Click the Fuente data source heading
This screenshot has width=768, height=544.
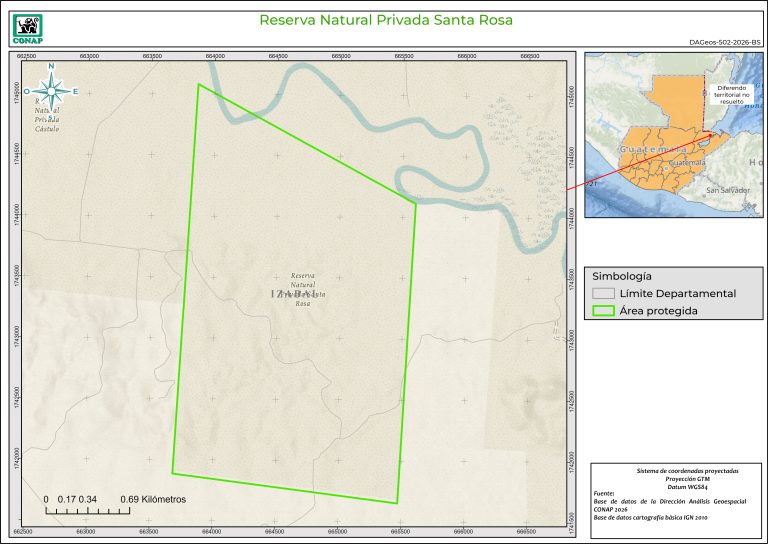604,493
